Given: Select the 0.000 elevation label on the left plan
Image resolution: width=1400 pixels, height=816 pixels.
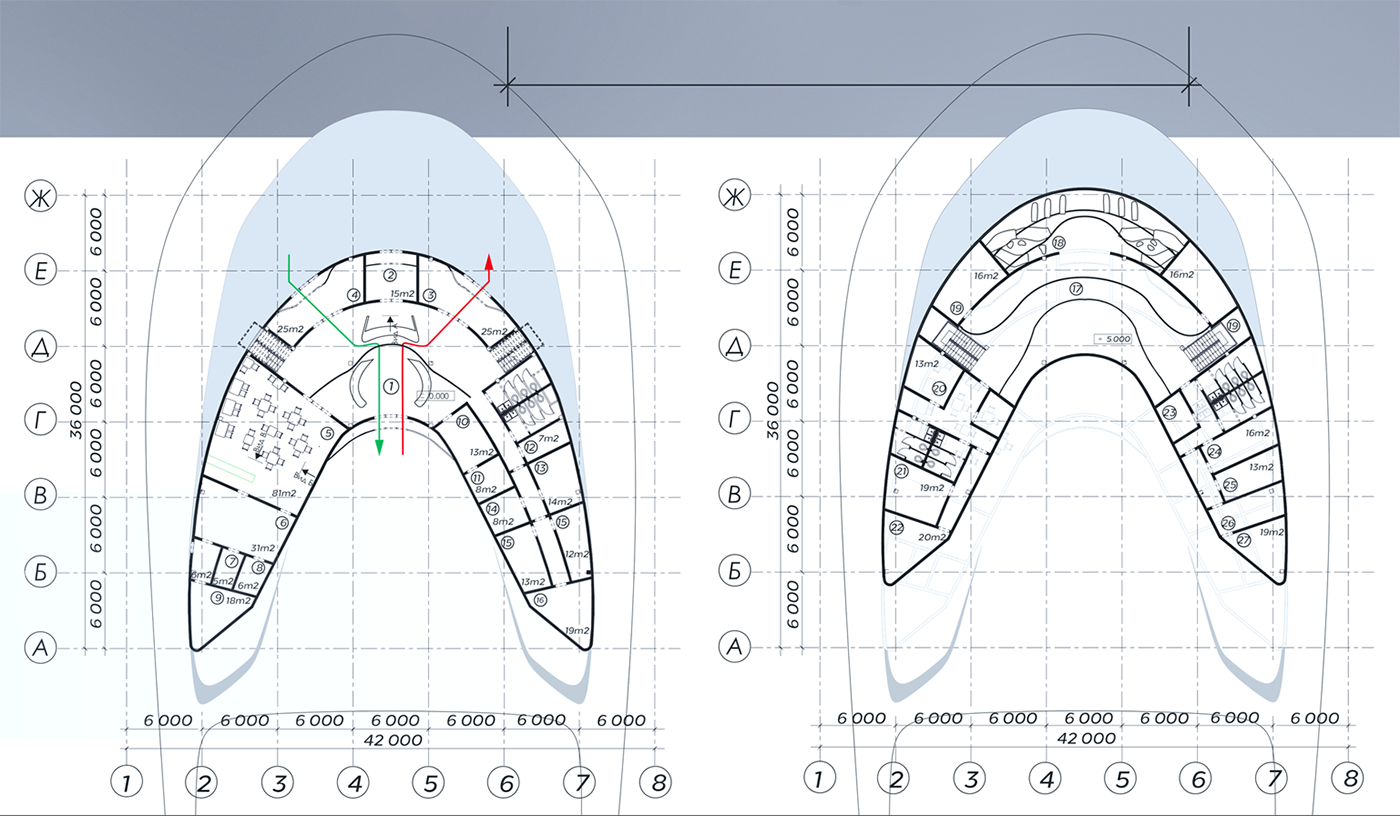Looking at the screenshot, I should pyautogui.click(x=436, y=396).
